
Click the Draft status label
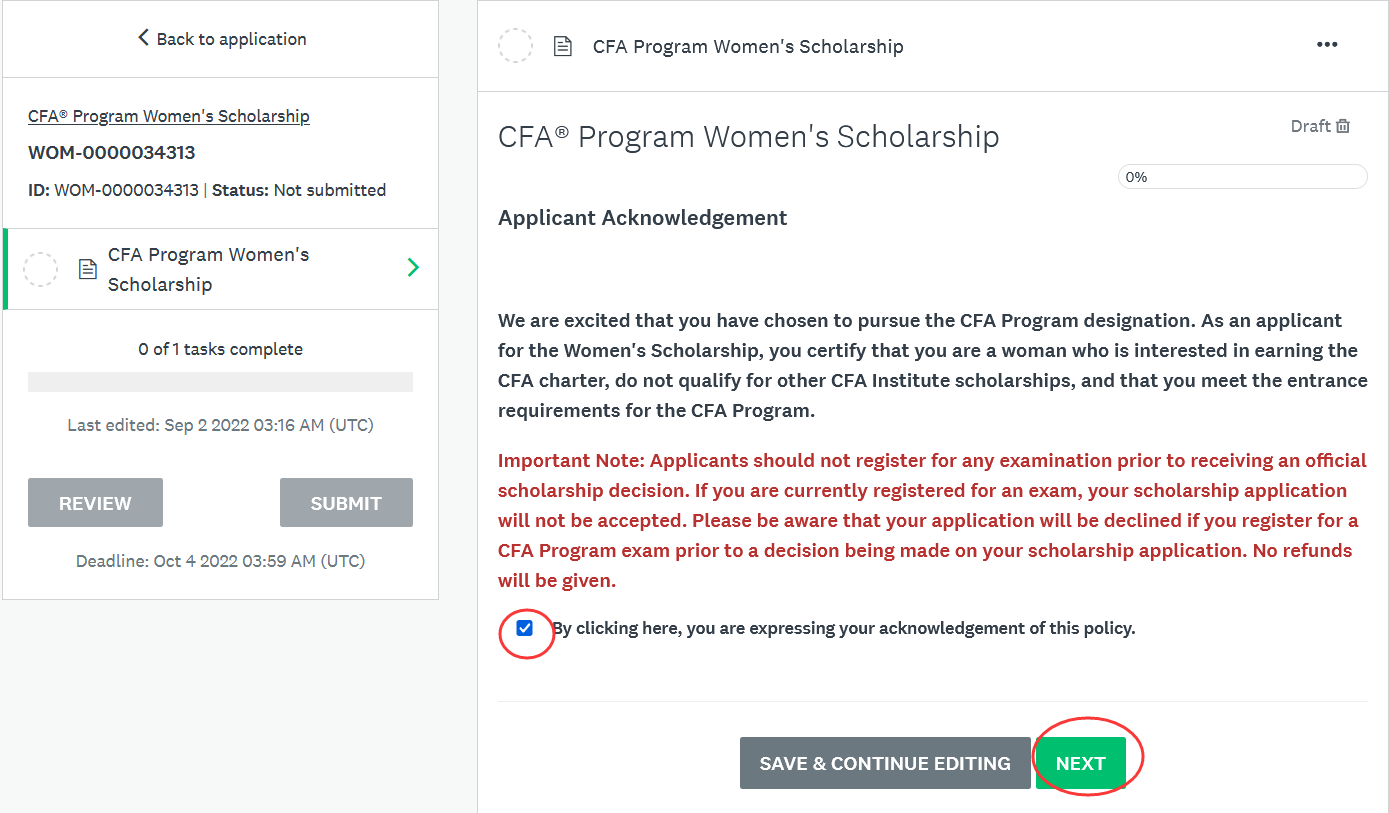click(x=1310, y=126)
